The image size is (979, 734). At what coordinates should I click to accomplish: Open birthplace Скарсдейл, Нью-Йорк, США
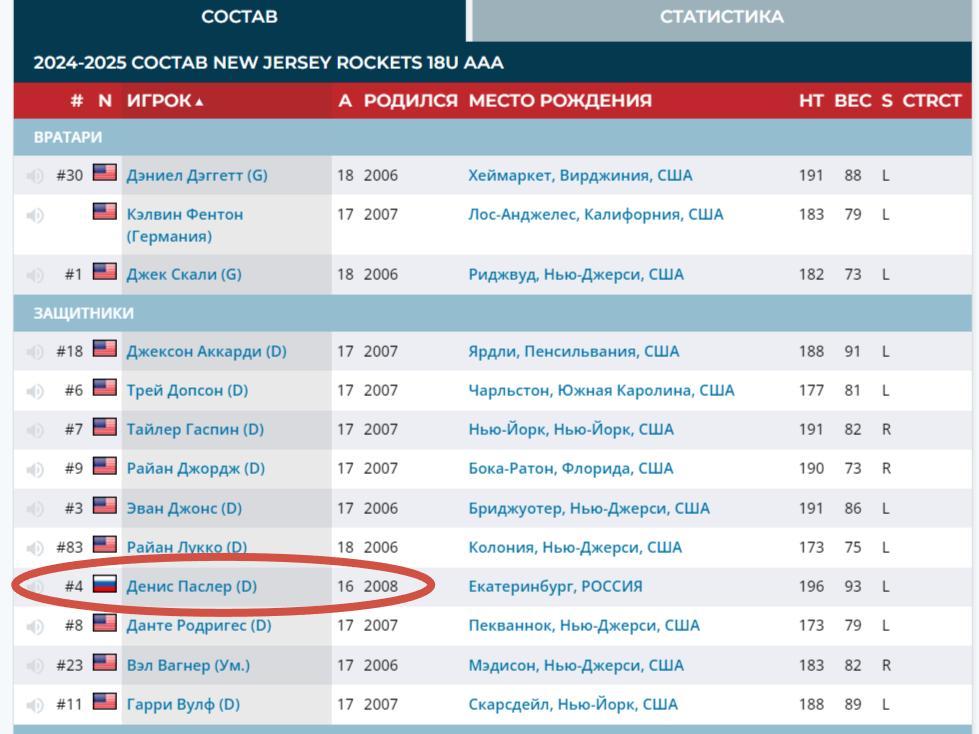573,705
